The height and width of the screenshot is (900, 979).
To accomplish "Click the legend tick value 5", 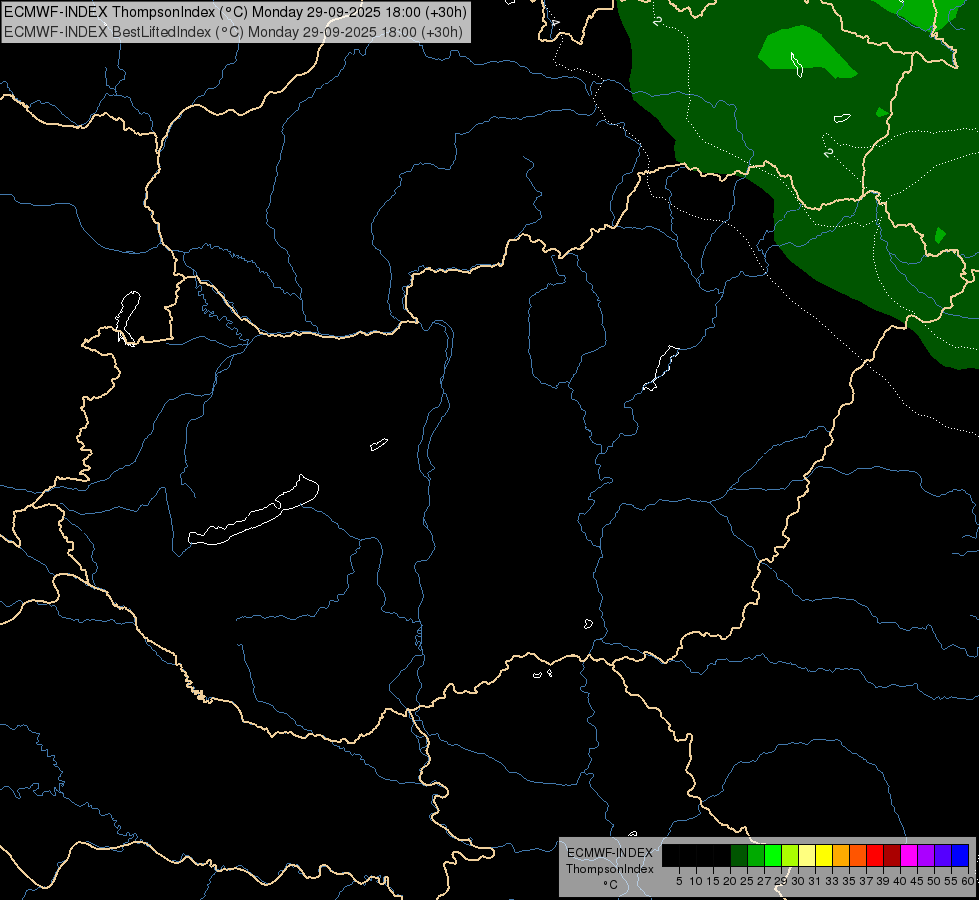I will (x=679, y=881).
